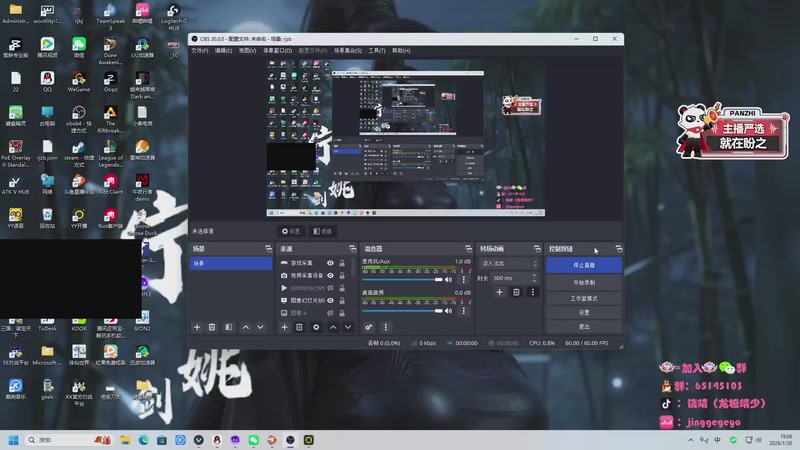
Task: Open 设置 button in controls panel
Action: 584,312
